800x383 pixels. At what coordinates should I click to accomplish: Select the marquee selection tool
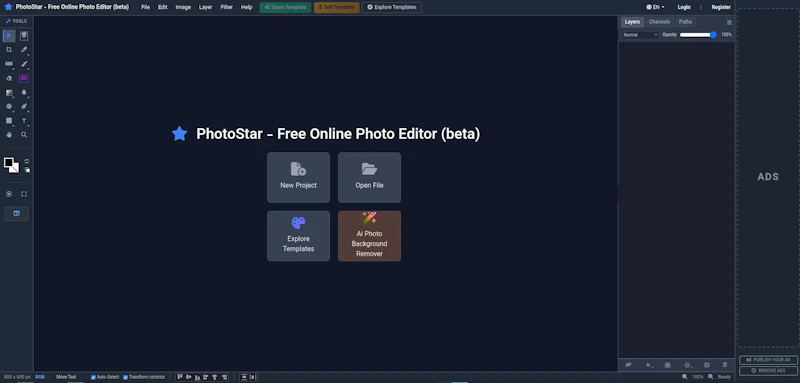click(x=23, y=35)
